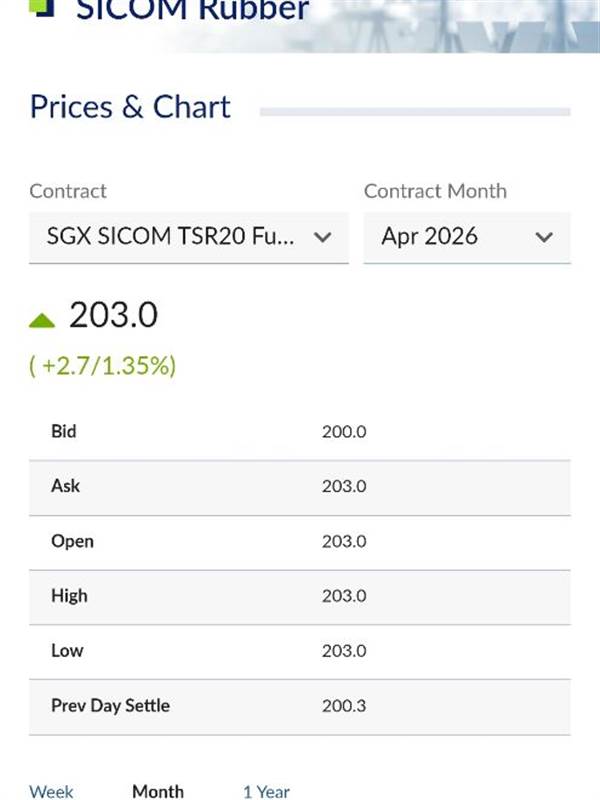
Task: Select the Open price row
Action: (300, 541)
